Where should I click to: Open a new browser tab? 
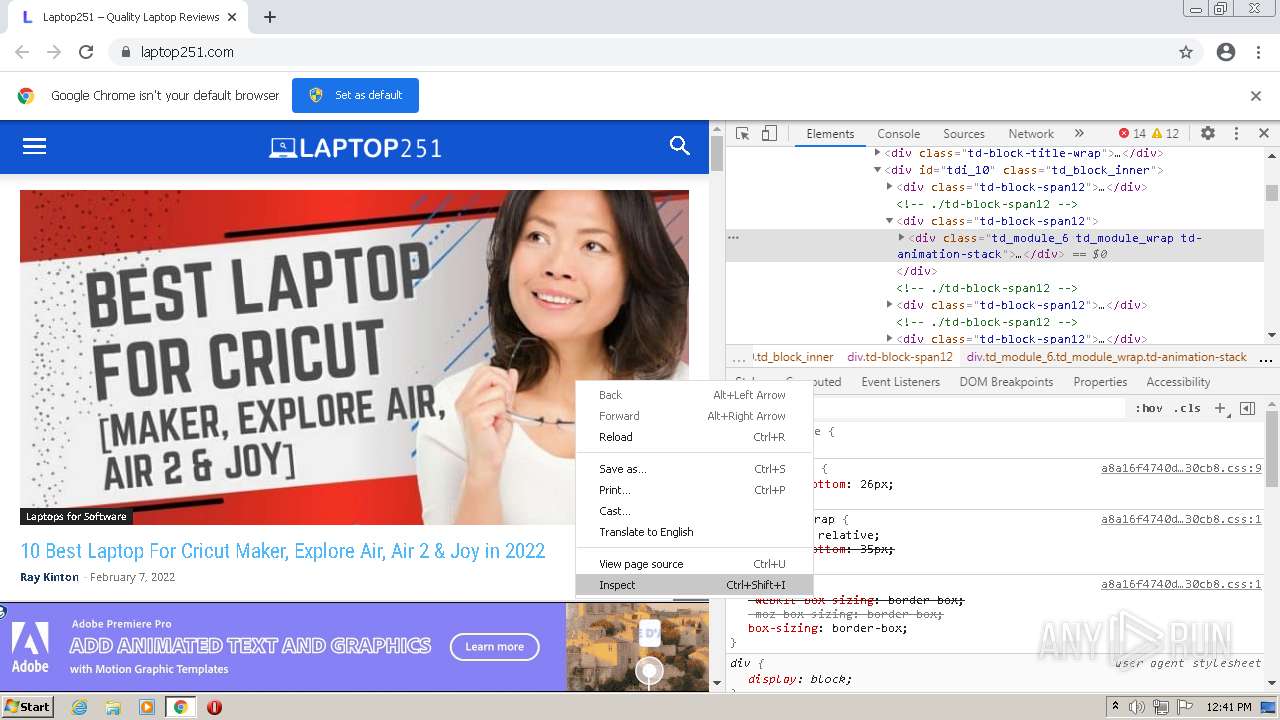coord(270,17)
